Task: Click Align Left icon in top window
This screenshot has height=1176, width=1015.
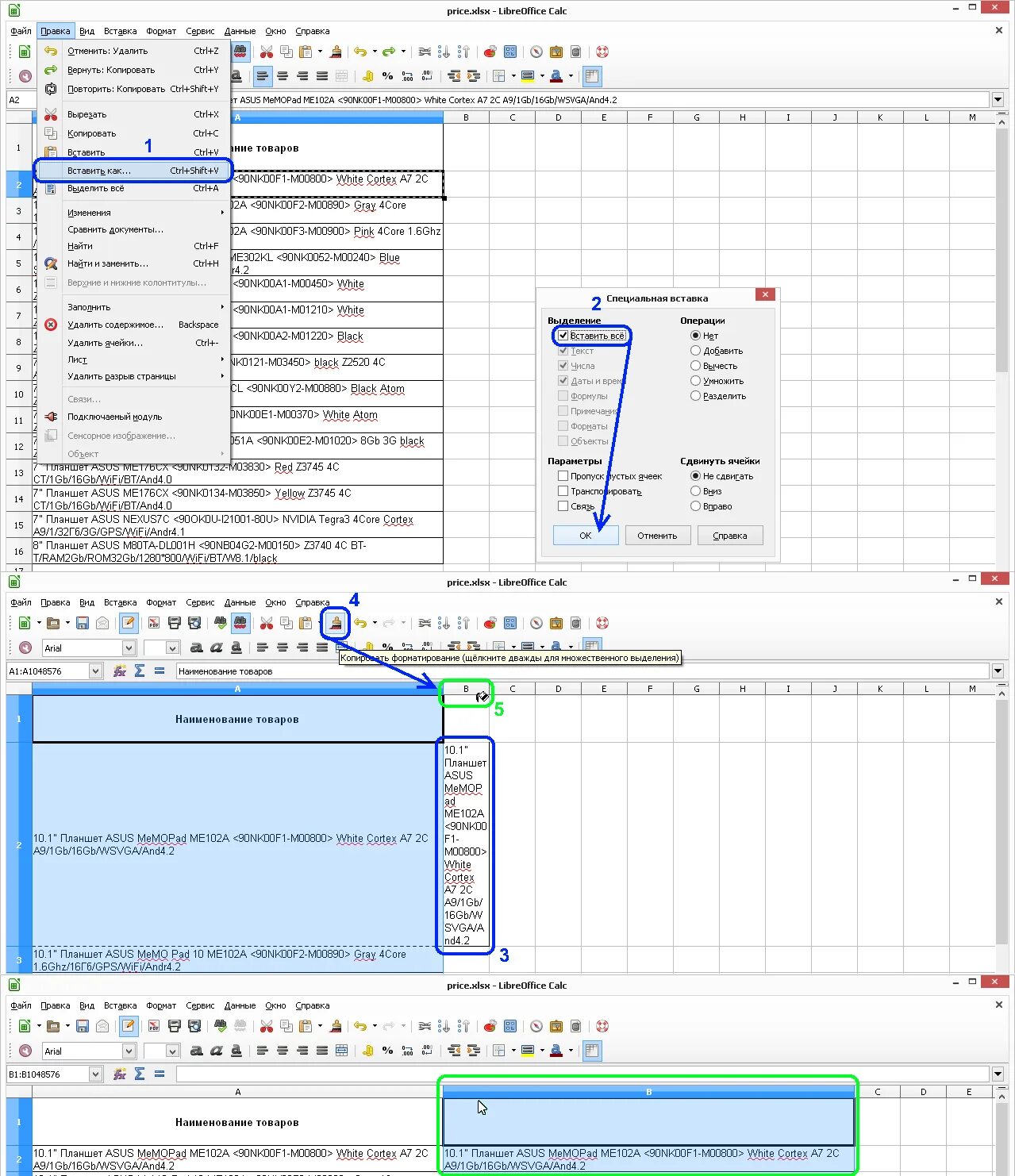Action: click(263, 77)
